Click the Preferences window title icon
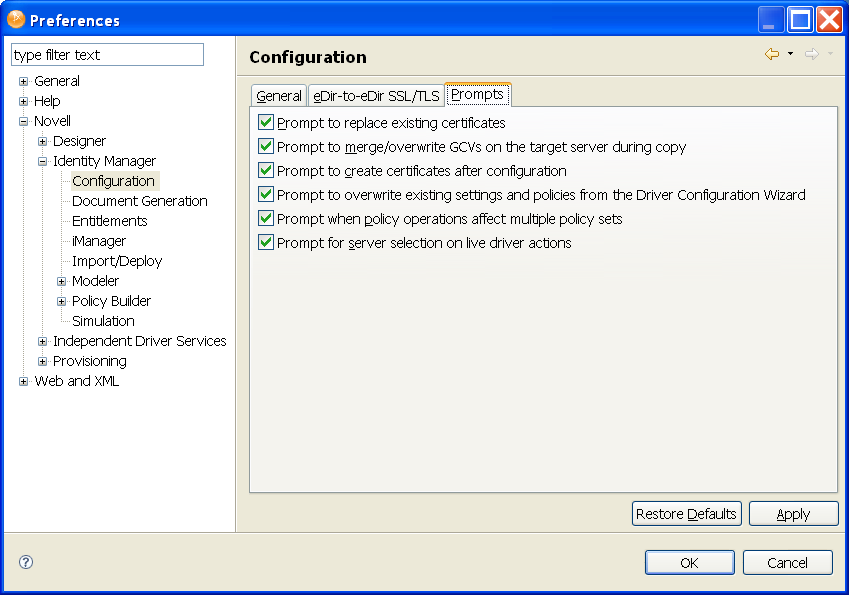Viewport: 849px width, 595px height. point(16,19)
